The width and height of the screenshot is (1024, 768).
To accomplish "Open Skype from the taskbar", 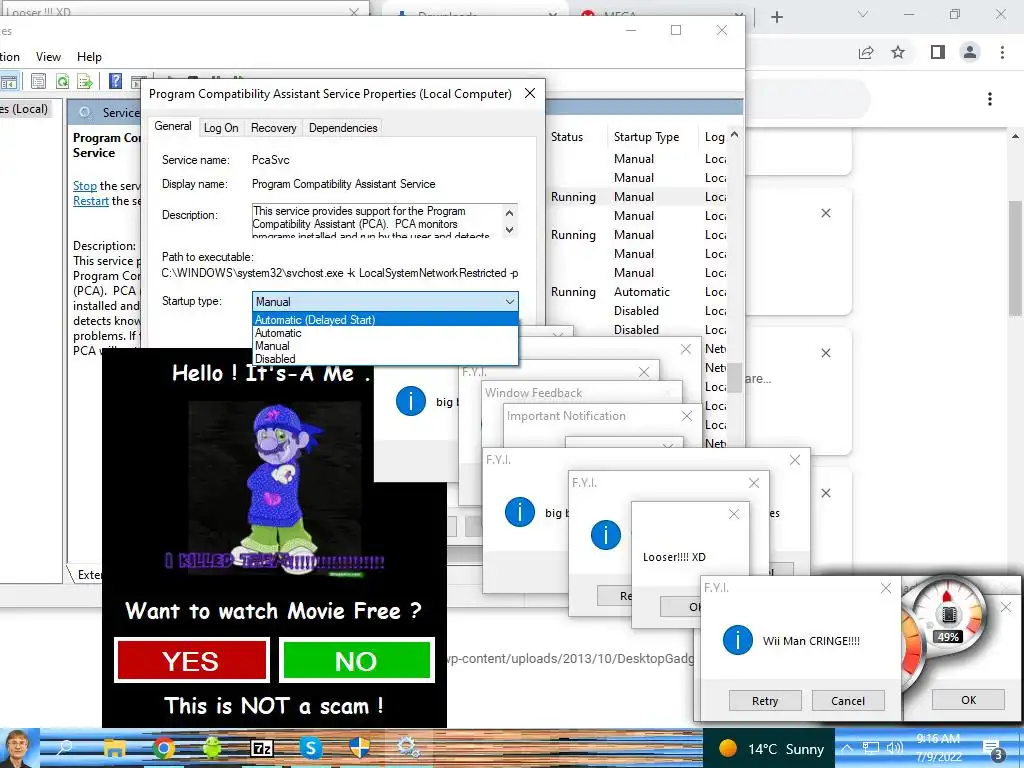I will (311, 748).
